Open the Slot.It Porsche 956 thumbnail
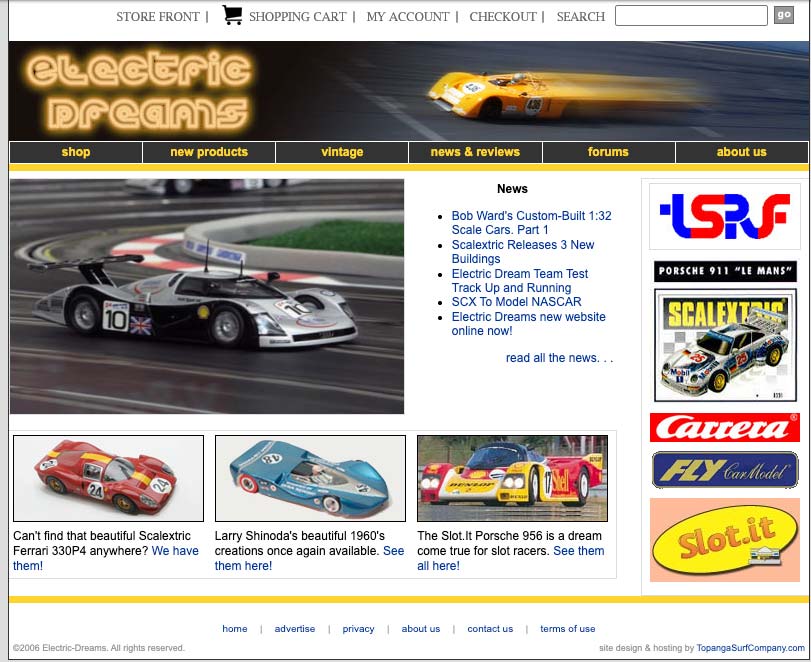 512,478
